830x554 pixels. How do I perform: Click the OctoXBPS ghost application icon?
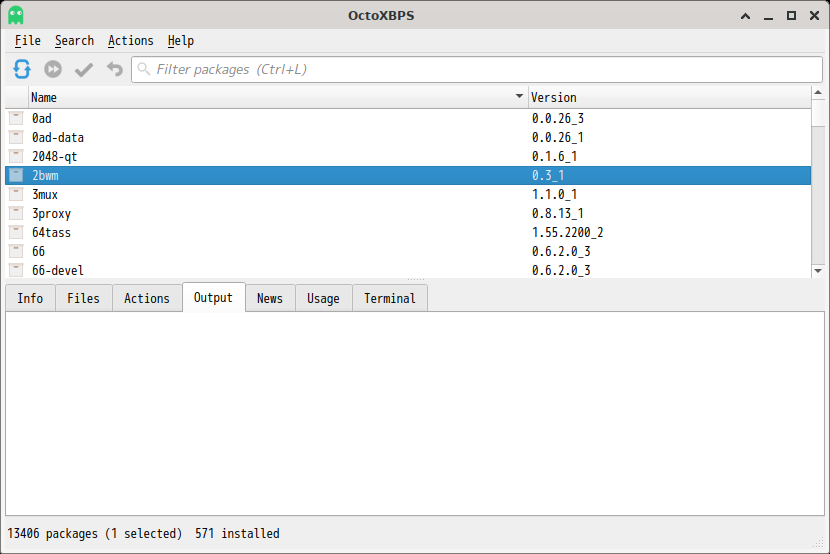[x=16, y=15]
